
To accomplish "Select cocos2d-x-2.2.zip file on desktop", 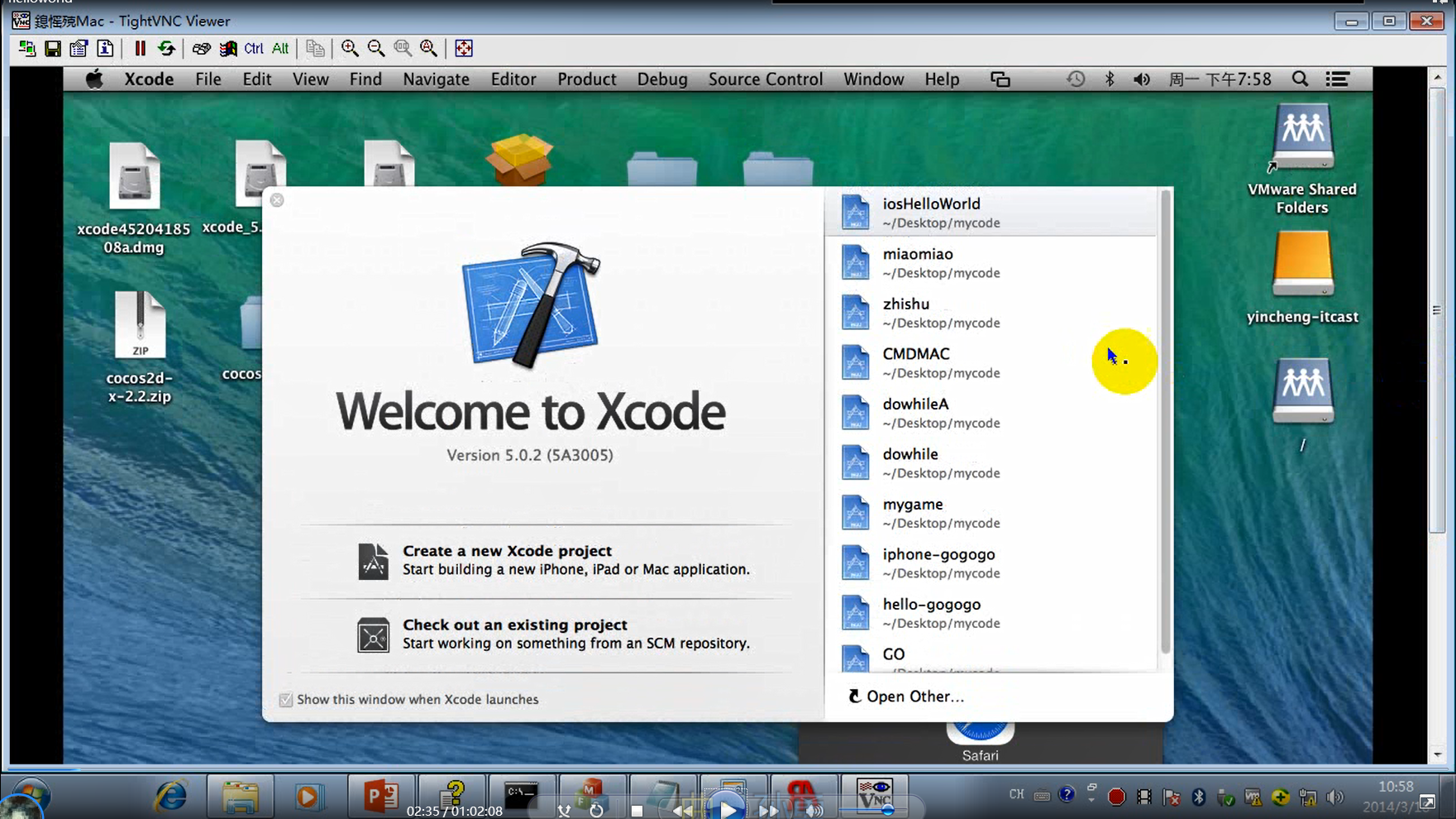I will (x=140, y=347).
